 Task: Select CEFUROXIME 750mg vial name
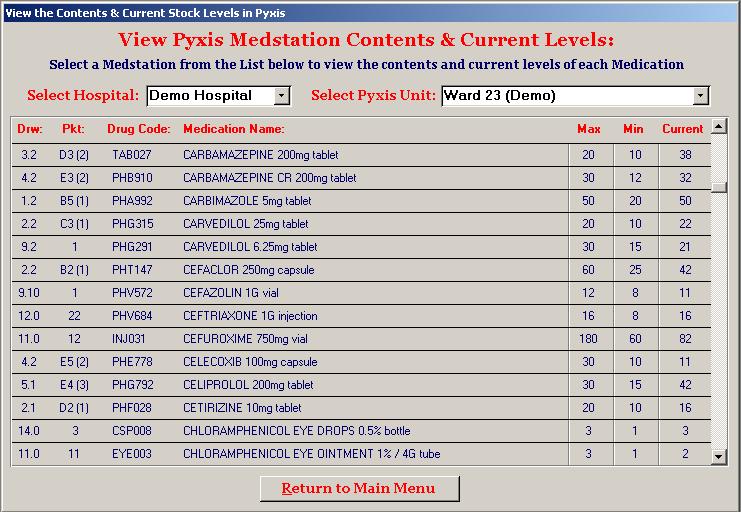pos(245,339)
